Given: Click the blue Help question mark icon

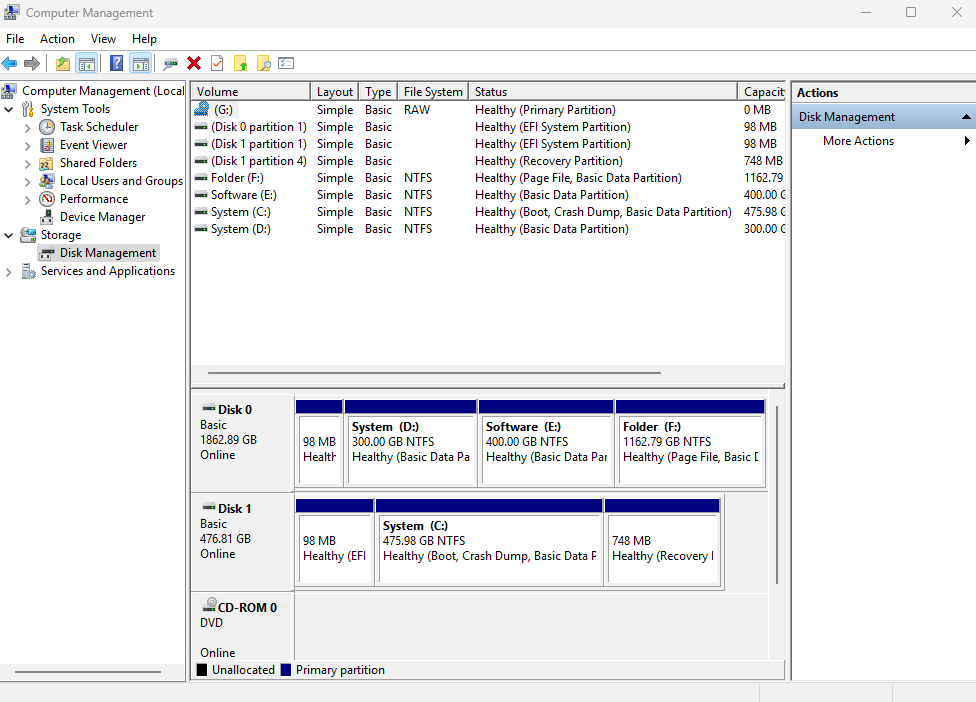Looking at the screenshot, I should [116, 64].
